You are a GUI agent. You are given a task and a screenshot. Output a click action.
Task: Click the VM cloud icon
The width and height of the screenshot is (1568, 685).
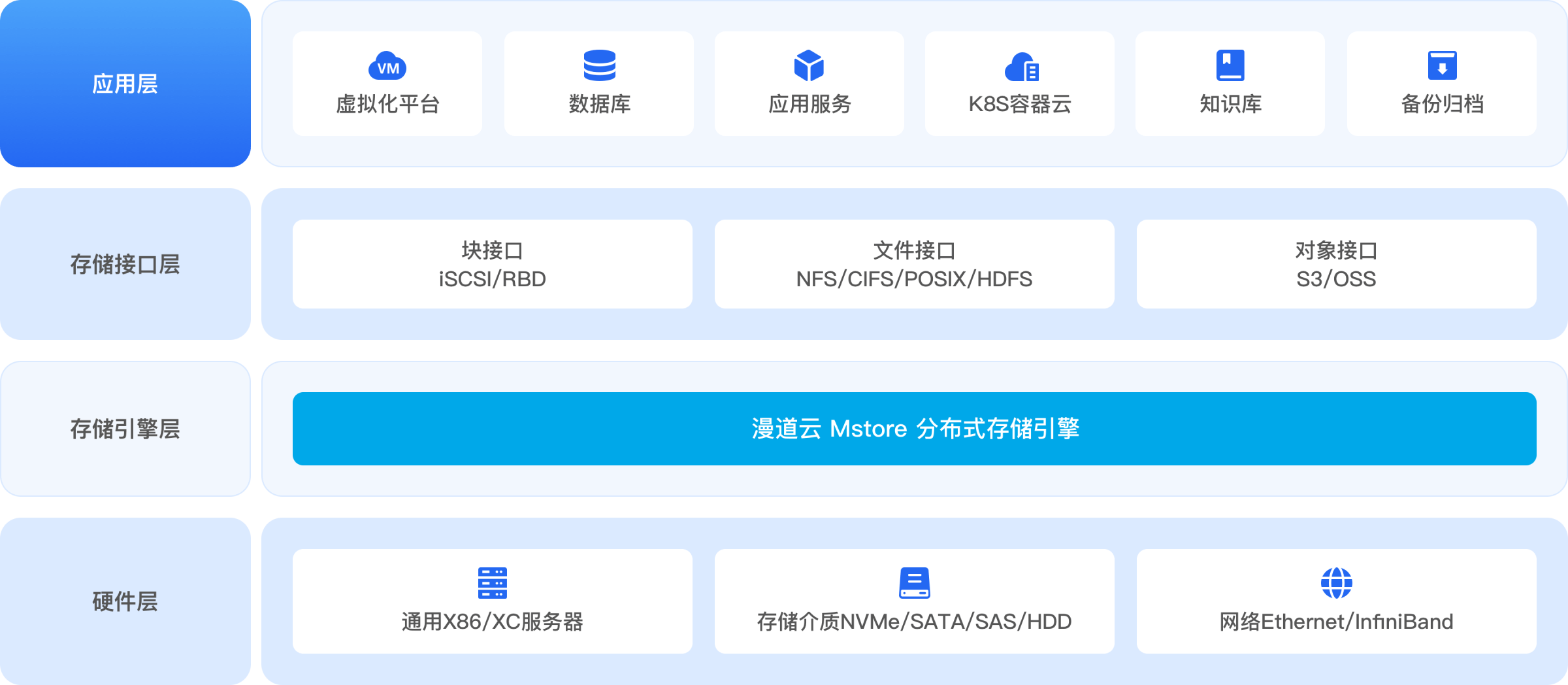point(387,65)
